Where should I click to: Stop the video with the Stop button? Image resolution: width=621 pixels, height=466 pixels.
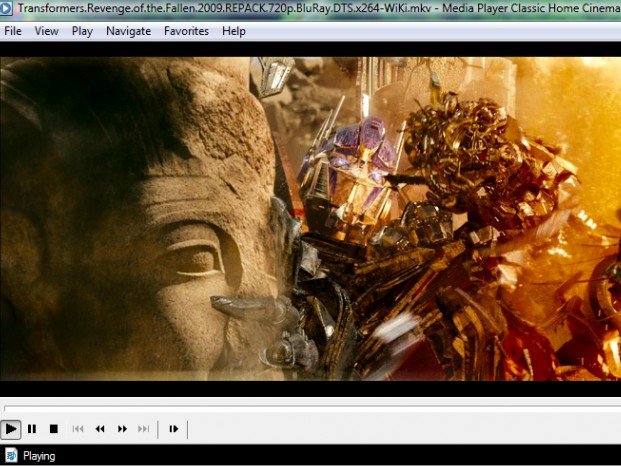tap(54, 429)
